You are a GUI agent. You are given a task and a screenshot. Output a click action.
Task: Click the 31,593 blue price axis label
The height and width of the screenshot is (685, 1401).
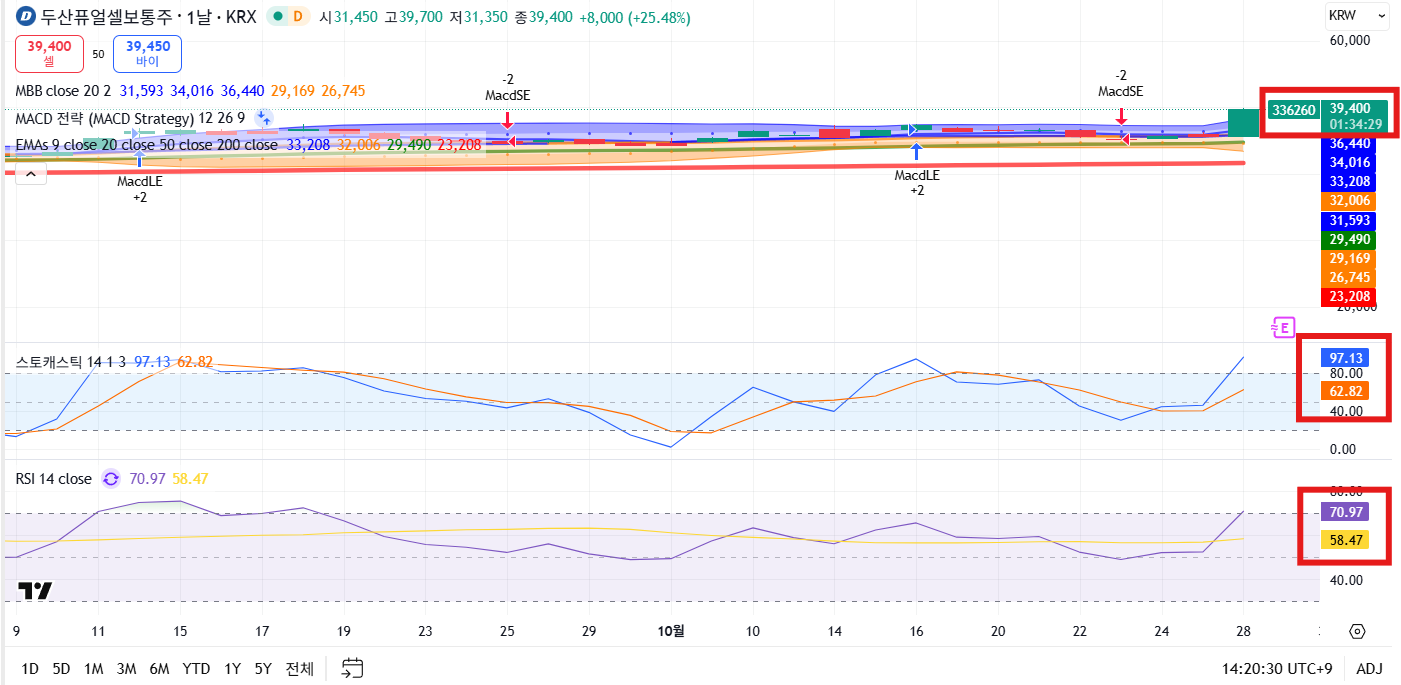[x=1350, y=220]
